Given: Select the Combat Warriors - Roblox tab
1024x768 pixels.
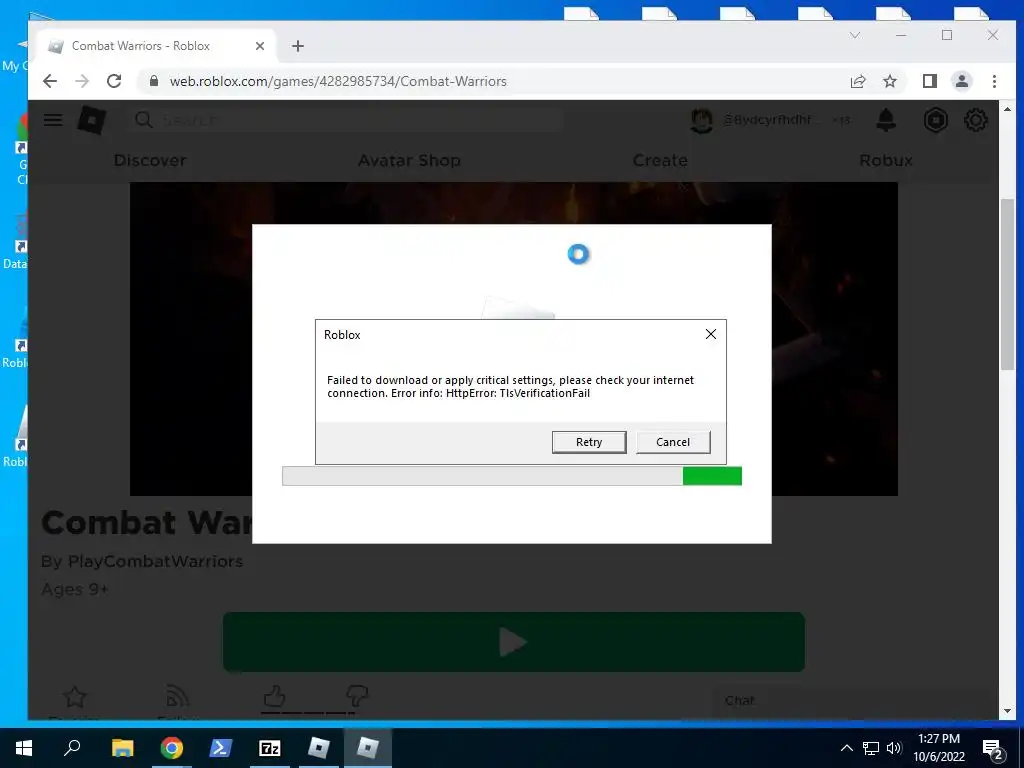Looking at the screenshot, I should (155, 46).
